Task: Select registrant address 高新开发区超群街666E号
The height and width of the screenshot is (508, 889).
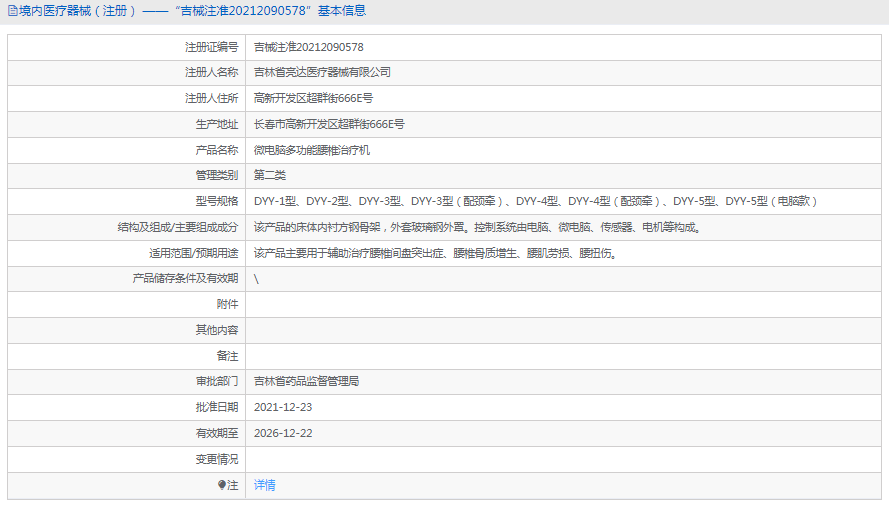Action: 313,98
